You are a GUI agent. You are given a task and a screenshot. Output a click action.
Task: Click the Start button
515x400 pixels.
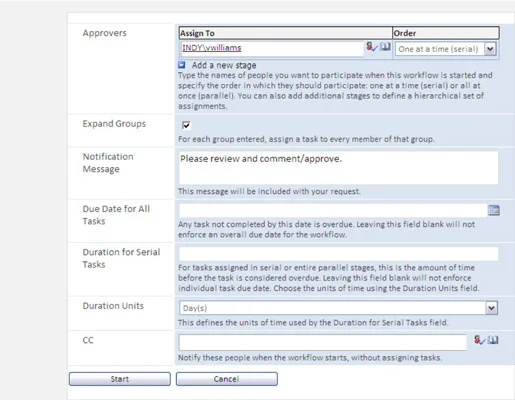click(120, 379)
